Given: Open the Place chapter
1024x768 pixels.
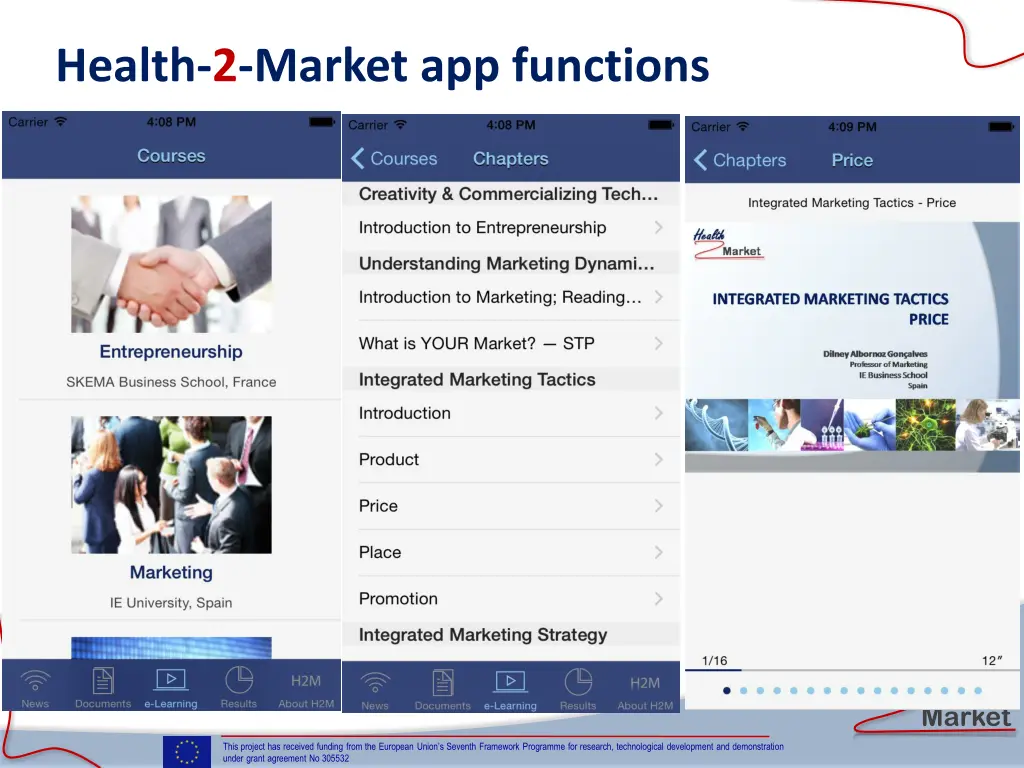Looking at the screenshot, I should tap(511, 552).
